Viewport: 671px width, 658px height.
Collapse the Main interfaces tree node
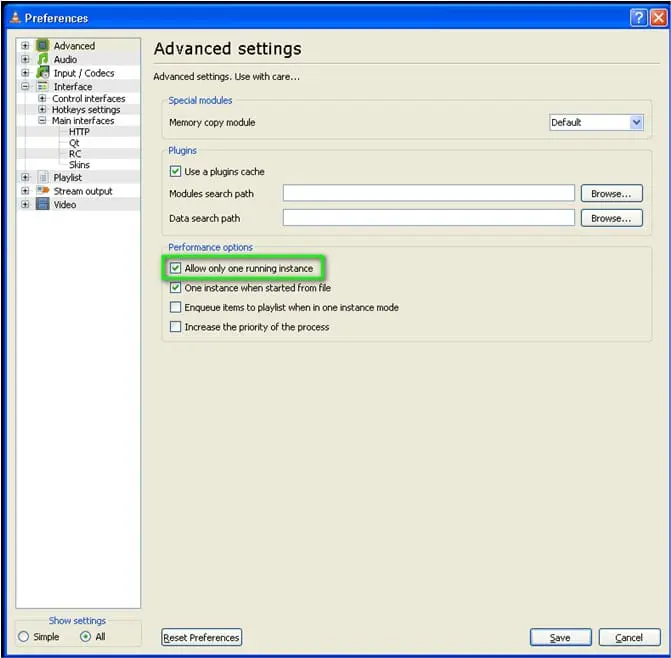pyautogui.click(x=42, y=121)
